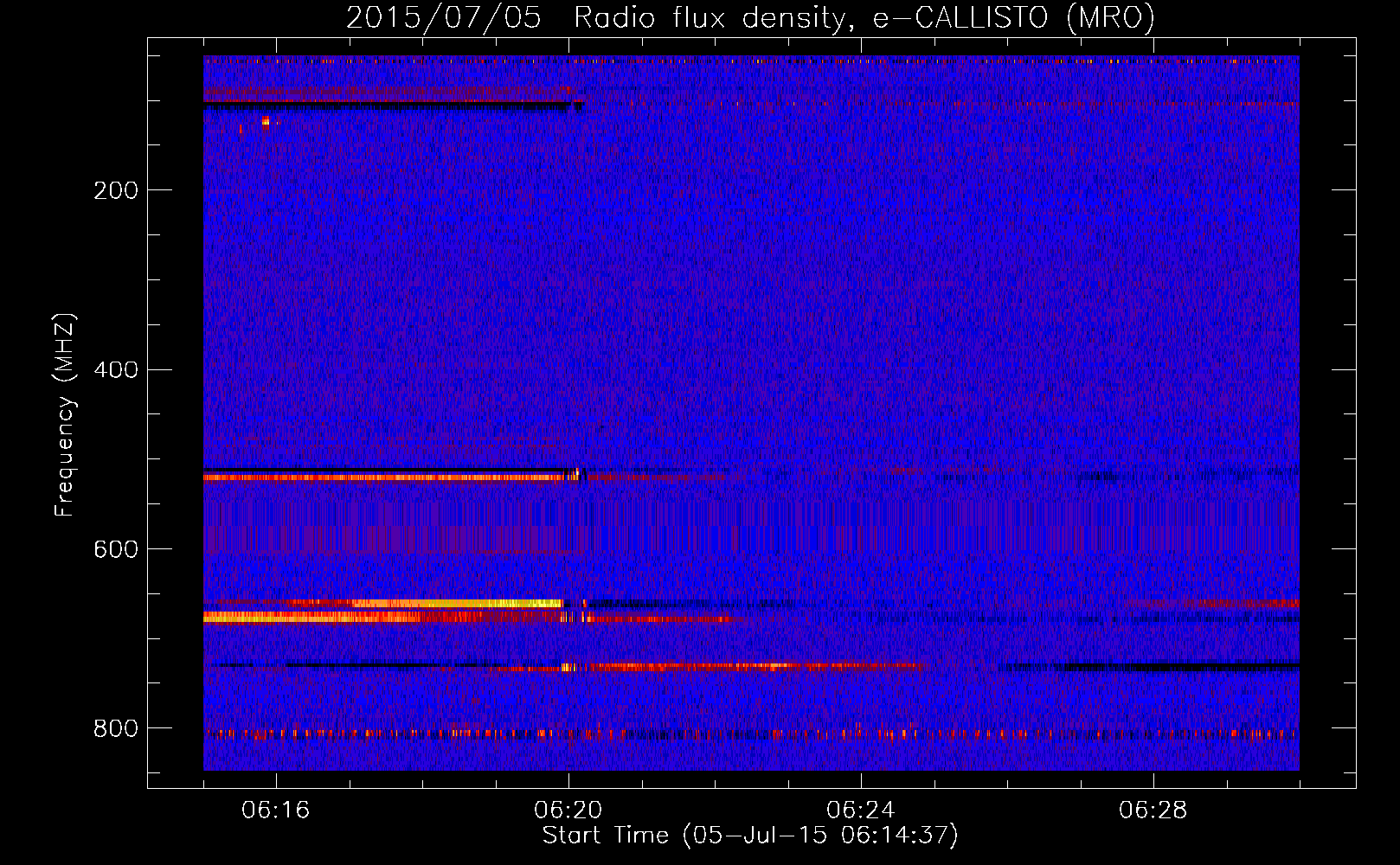The width and height of the screenshot is (1400, 865).
Task: Click the 06:28 time tick label
Action: pos(1153,811)
